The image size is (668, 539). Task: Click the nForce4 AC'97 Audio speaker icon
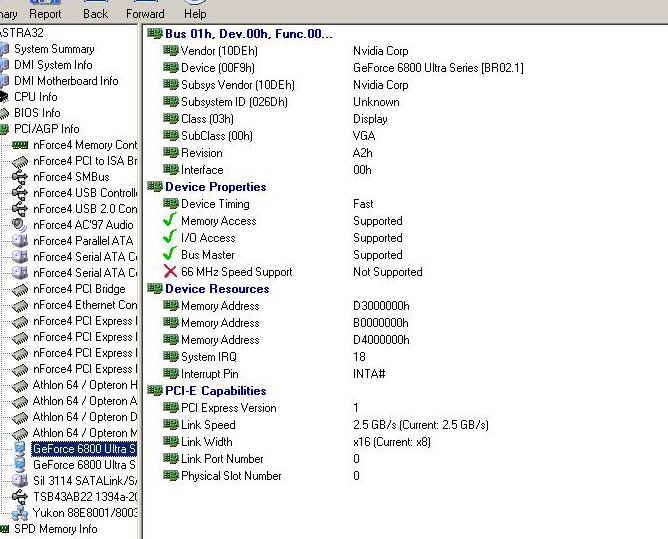click(x=20, y=225)
